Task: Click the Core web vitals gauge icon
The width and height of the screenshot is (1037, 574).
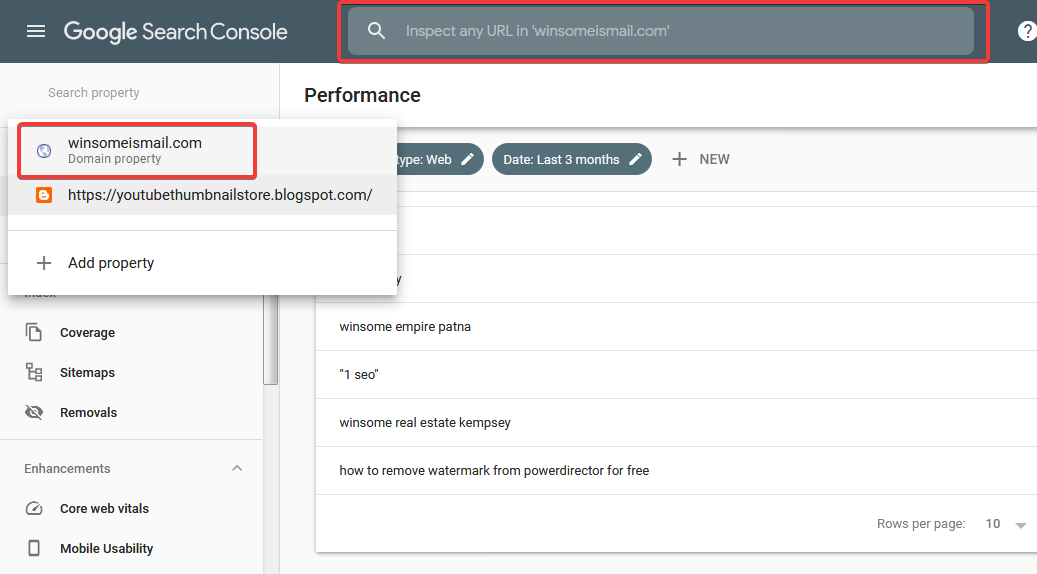Action: [x=35, y=508]
